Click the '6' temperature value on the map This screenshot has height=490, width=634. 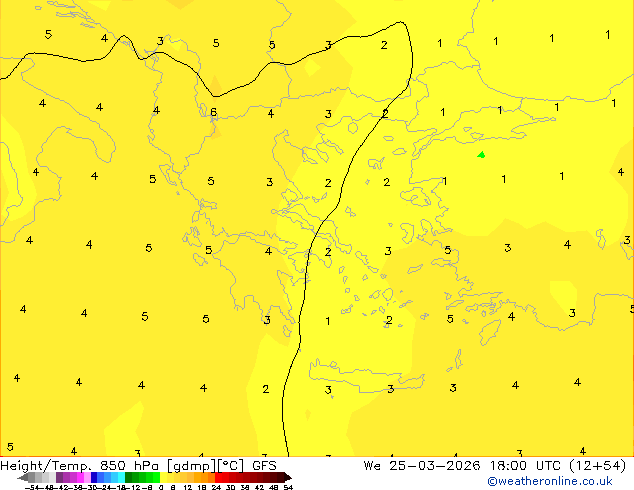coord(213,112)
